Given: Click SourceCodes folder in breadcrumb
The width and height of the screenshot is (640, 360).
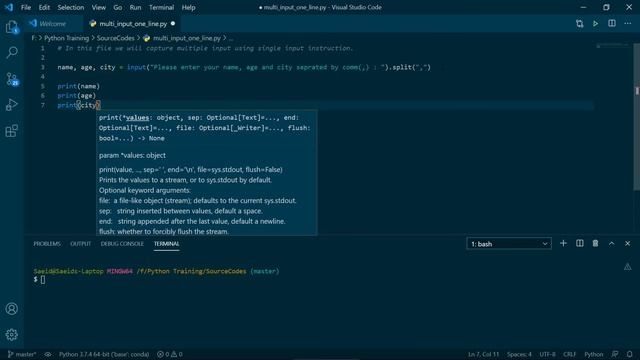Looking at the screenshot, I should [116, 38].
